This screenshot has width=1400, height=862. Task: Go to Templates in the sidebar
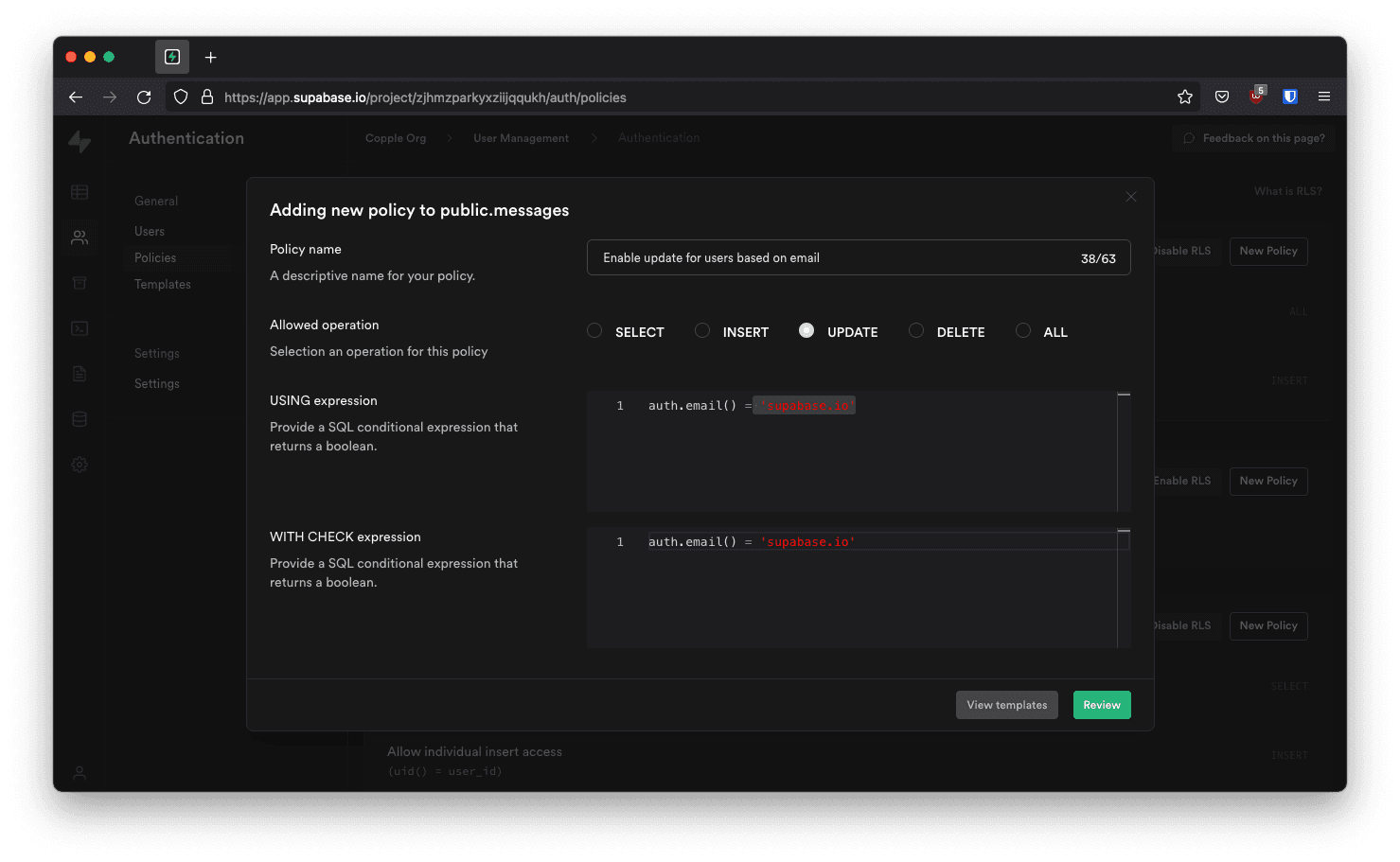163,285
